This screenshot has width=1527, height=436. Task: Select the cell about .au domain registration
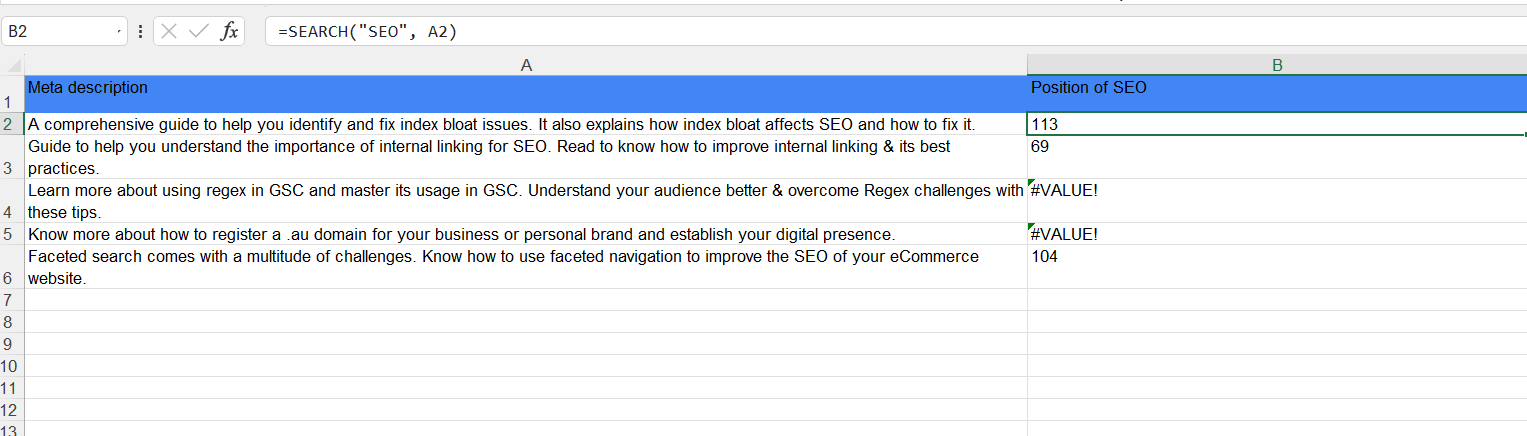pyautogui.click(x=526, y=234)
